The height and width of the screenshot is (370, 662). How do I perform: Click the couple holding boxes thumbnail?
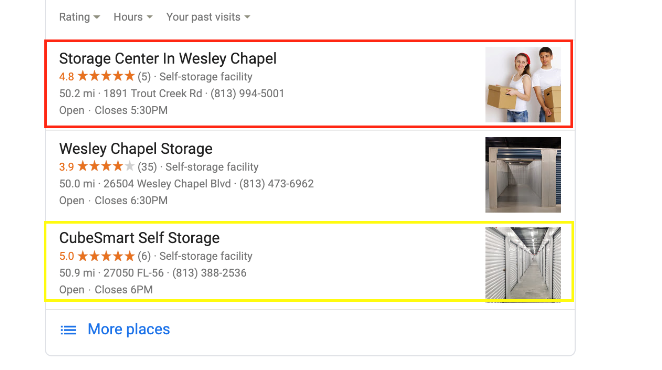point(523,84)
